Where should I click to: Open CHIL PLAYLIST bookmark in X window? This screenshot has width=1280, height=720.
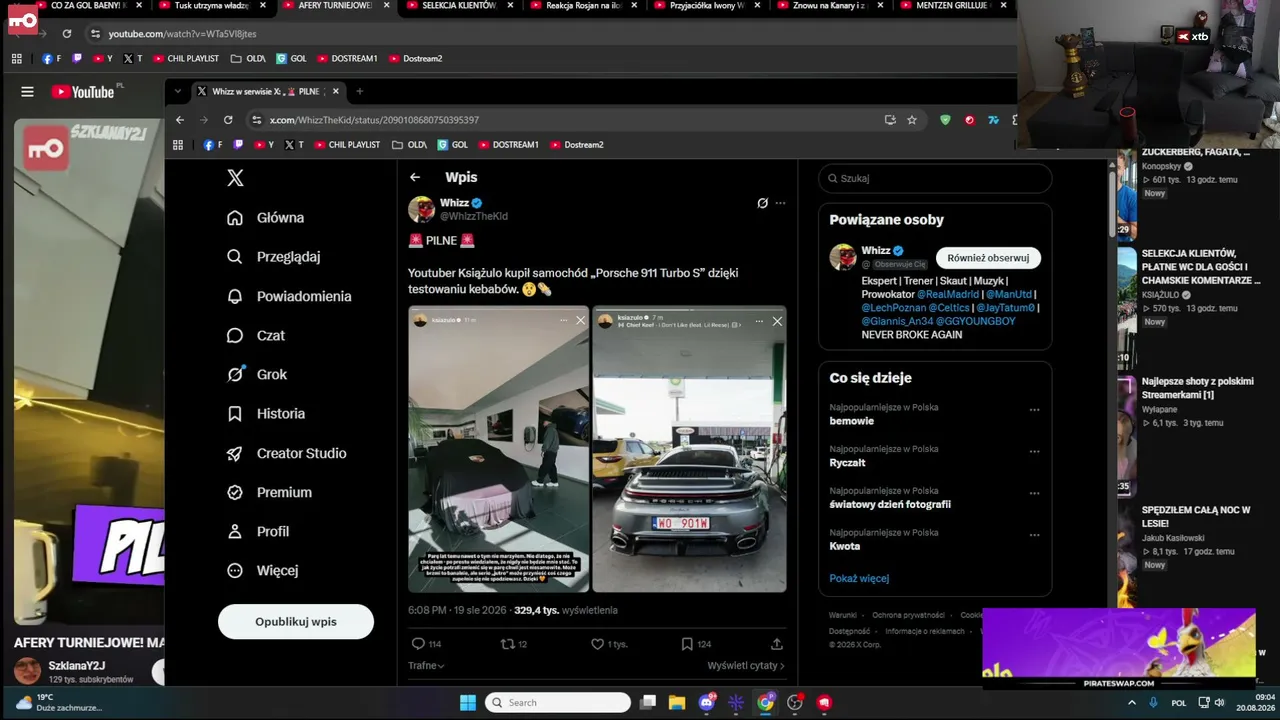point(347,145)
